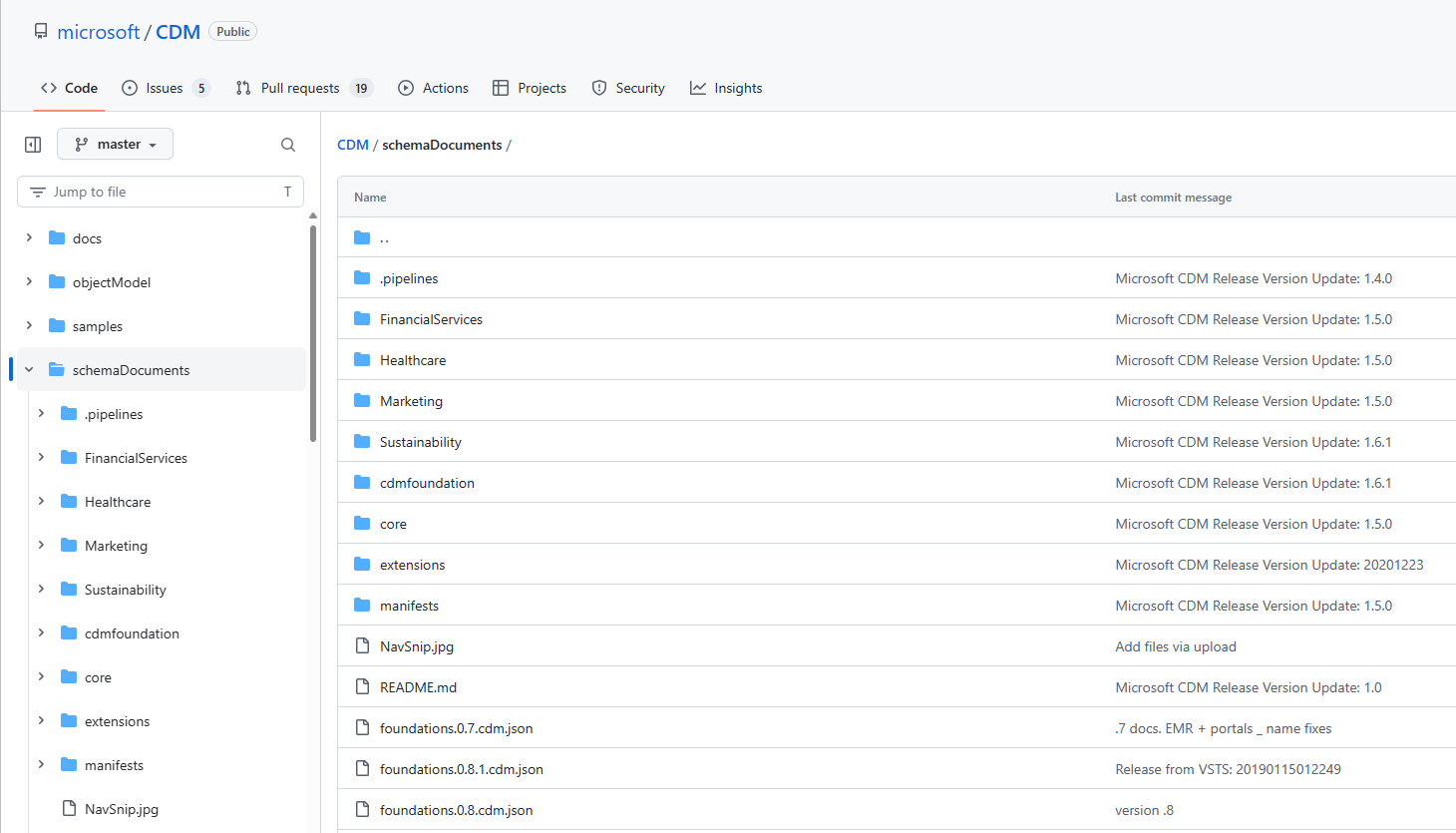Open the 'Add files via upload' commit

1176,646
